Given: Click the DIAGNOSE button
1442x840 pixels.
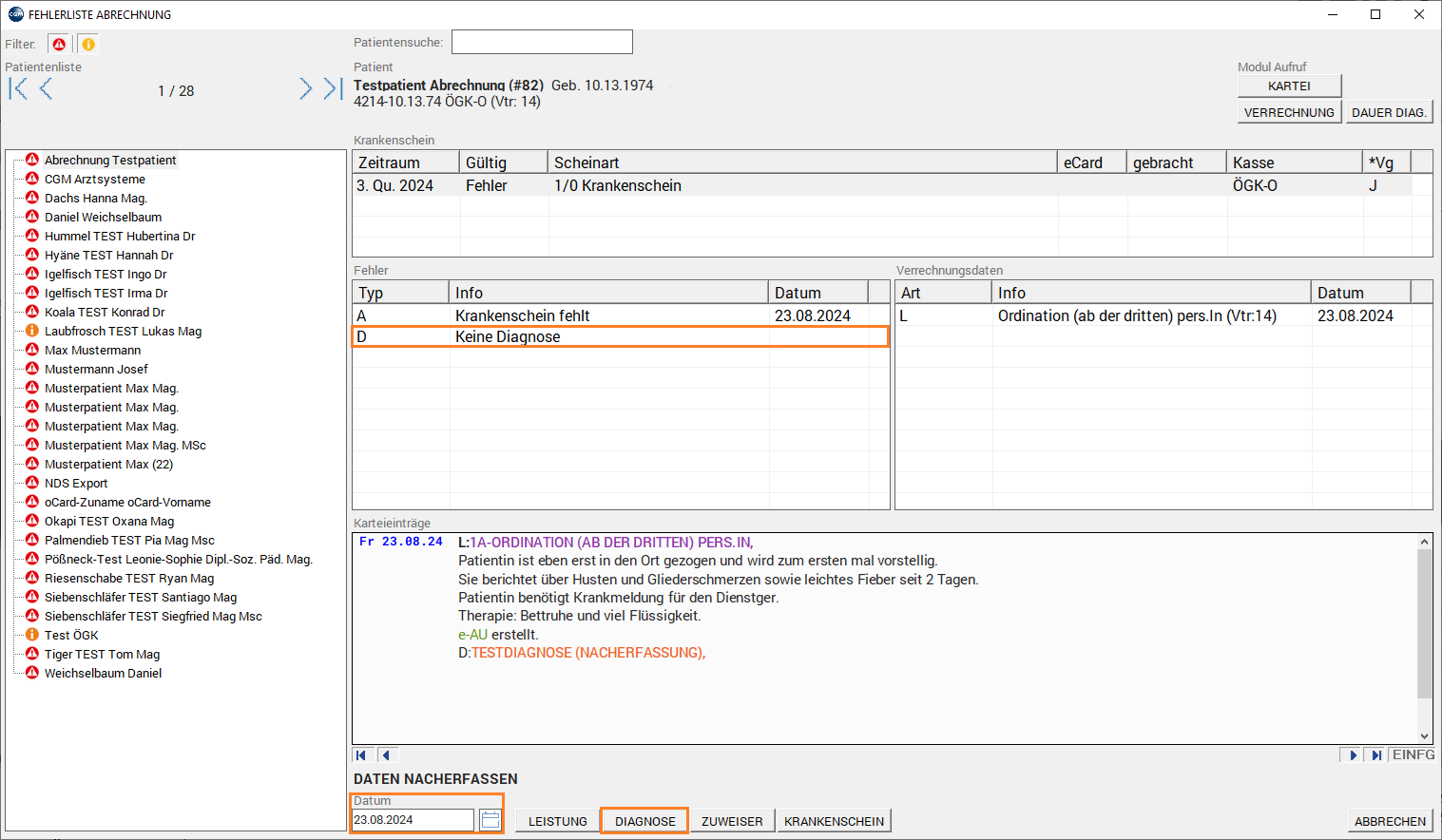Looking at the screenshot, I should pyautogui.click(x=644, y=822).
